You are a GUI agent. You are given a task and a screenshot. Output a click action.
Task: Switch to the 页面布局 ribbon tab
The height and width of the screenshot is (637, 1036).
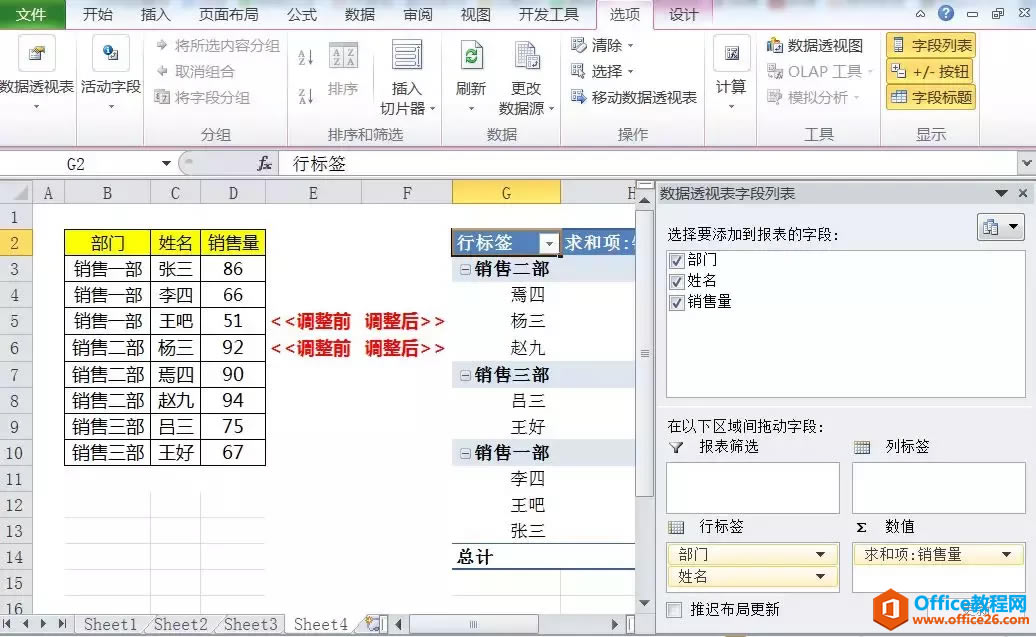[229, 14]
